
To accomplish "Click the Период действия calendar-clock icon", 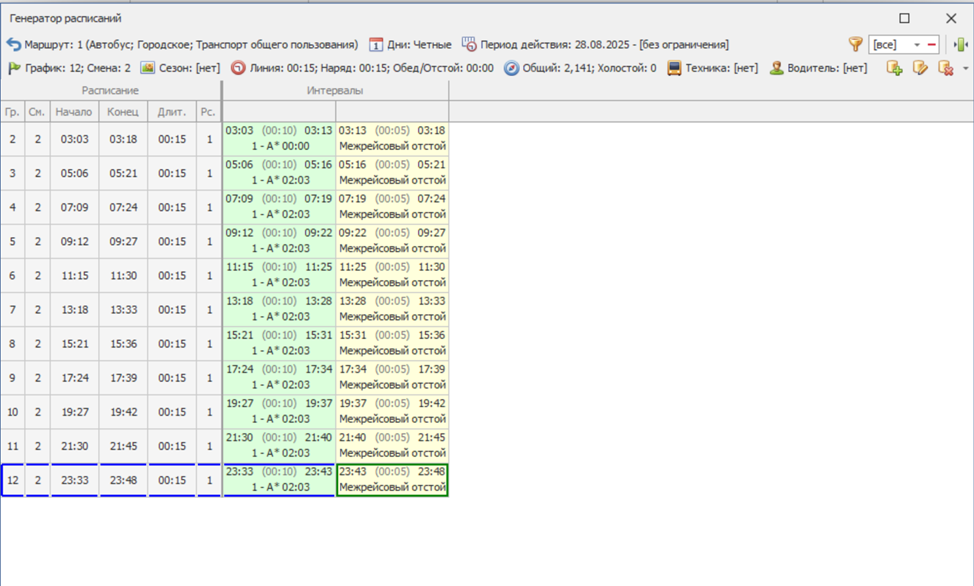I will click(469, 44).
